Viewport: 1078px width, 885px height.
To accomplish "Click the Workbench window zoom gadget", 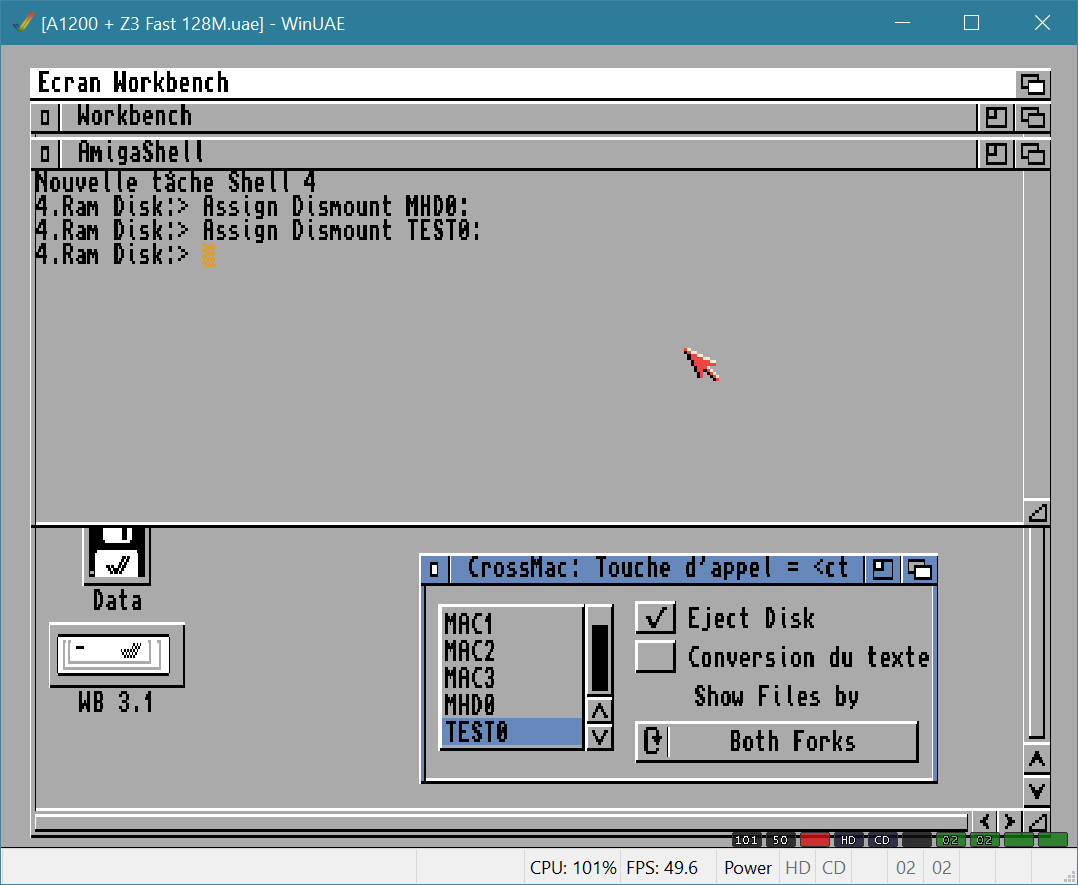I will tap(996, 118).
